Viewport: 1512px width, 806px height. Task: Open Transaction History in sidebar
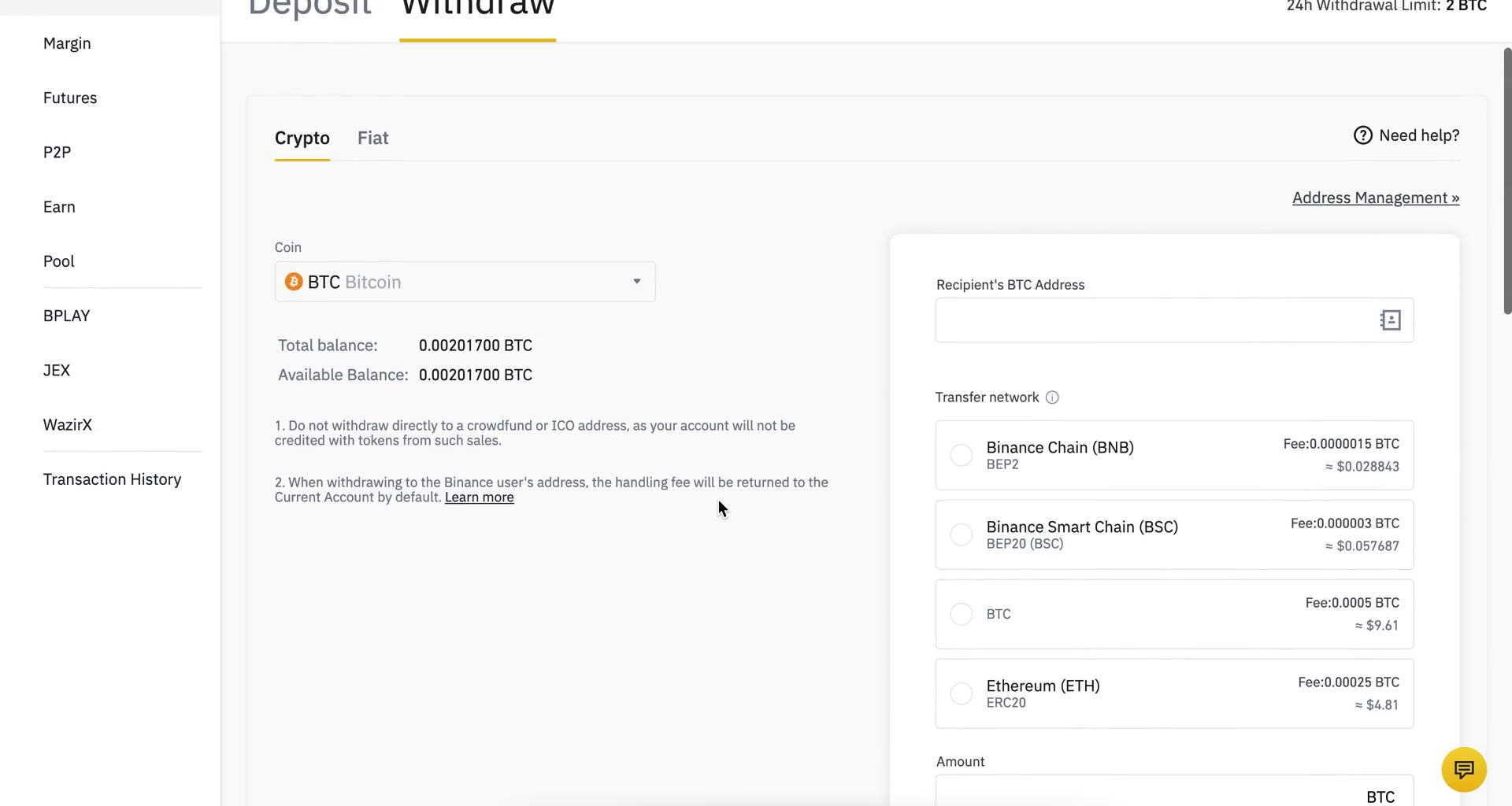[x=112, y=479]
